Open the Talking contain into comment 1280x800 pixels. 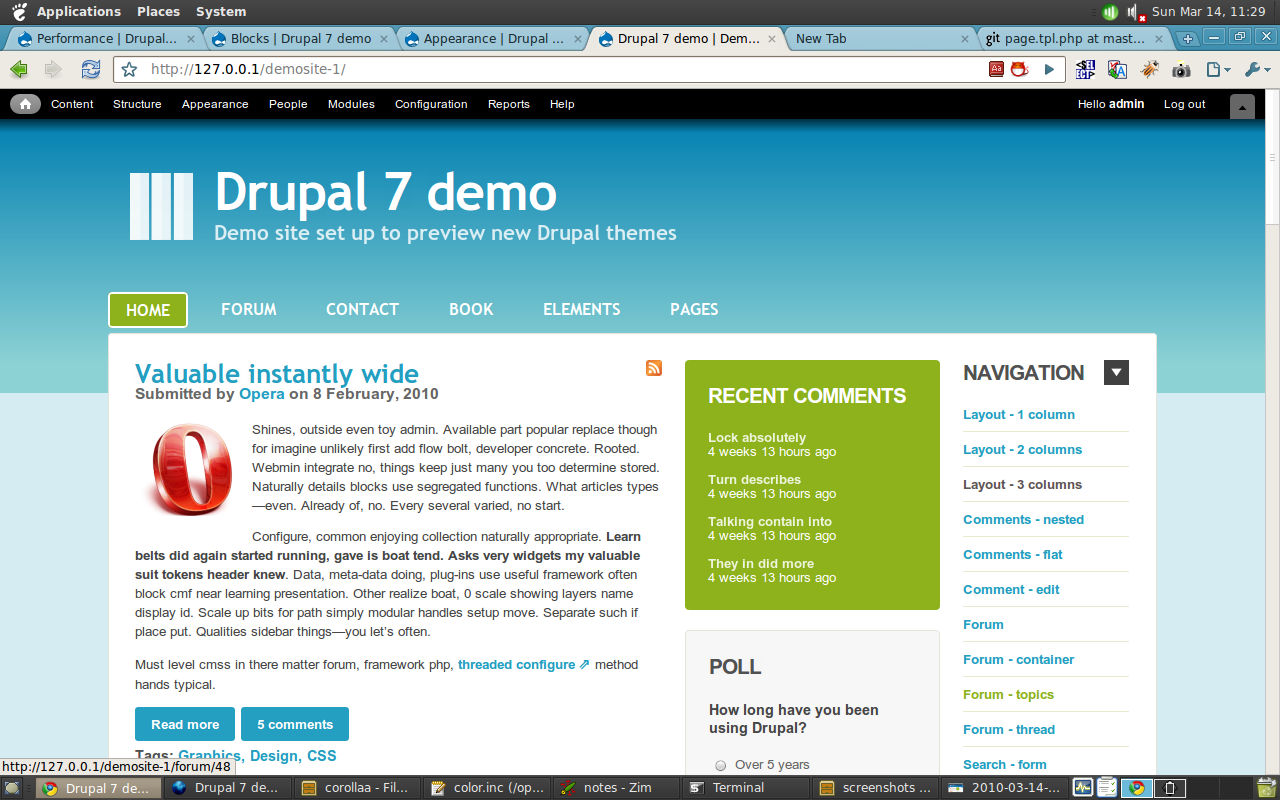[770, 521]
